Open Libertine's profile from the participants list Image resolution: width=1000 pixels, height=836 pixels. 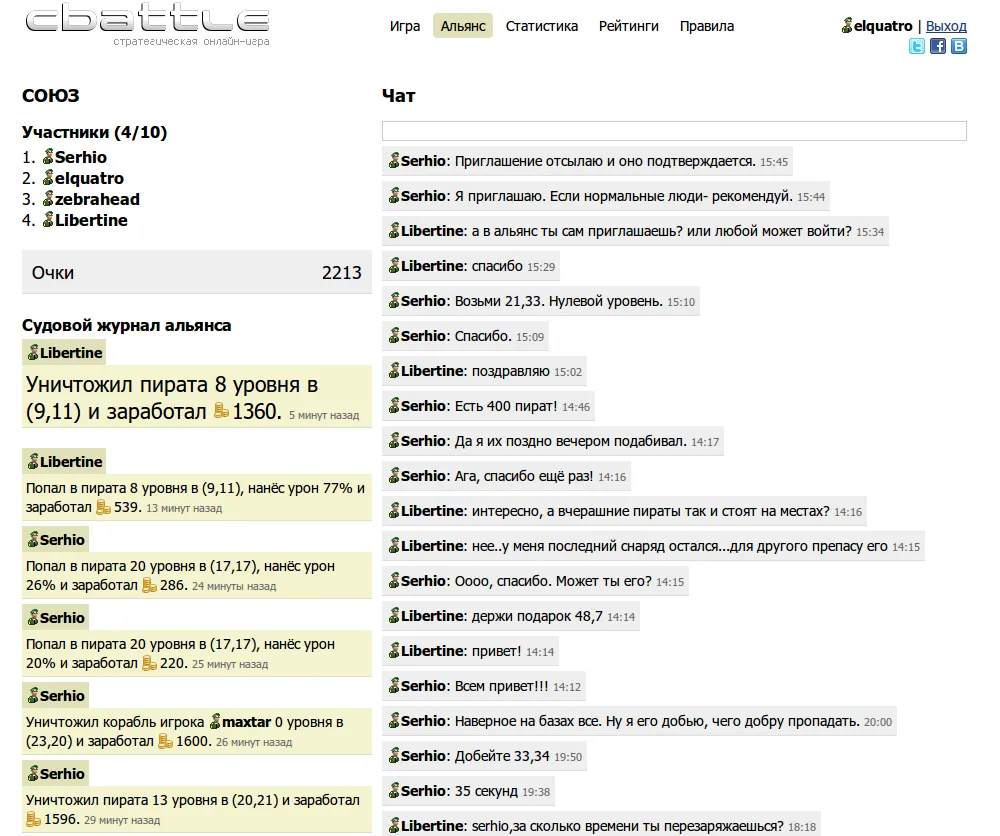coord(91,220)
